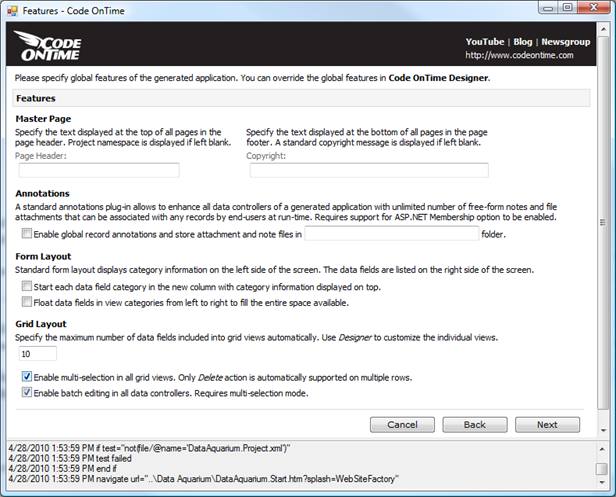Click the 'Page Header:' label
This screenshot has height=497, width=616.
[x=41, y=156]
